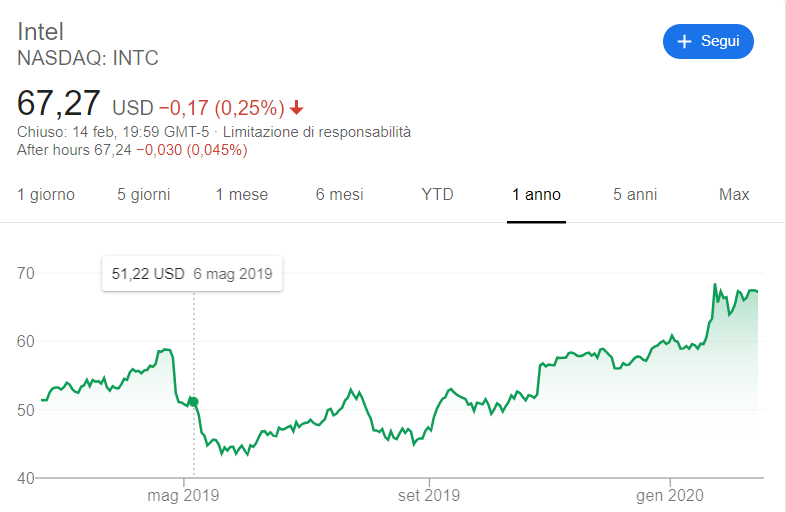This screenshot has height=512, width=786.
Task: Show the Max time range
Action: (x=734, y=195)
